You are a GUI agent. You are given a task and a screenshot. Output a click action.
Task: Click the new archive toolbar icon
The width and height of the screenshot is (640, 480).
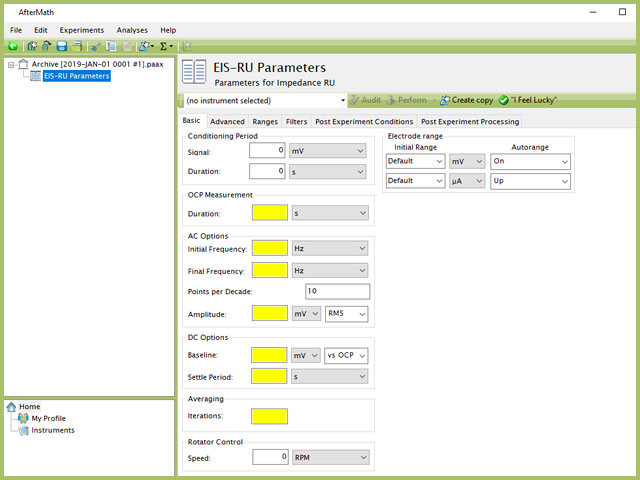(32, 46)
